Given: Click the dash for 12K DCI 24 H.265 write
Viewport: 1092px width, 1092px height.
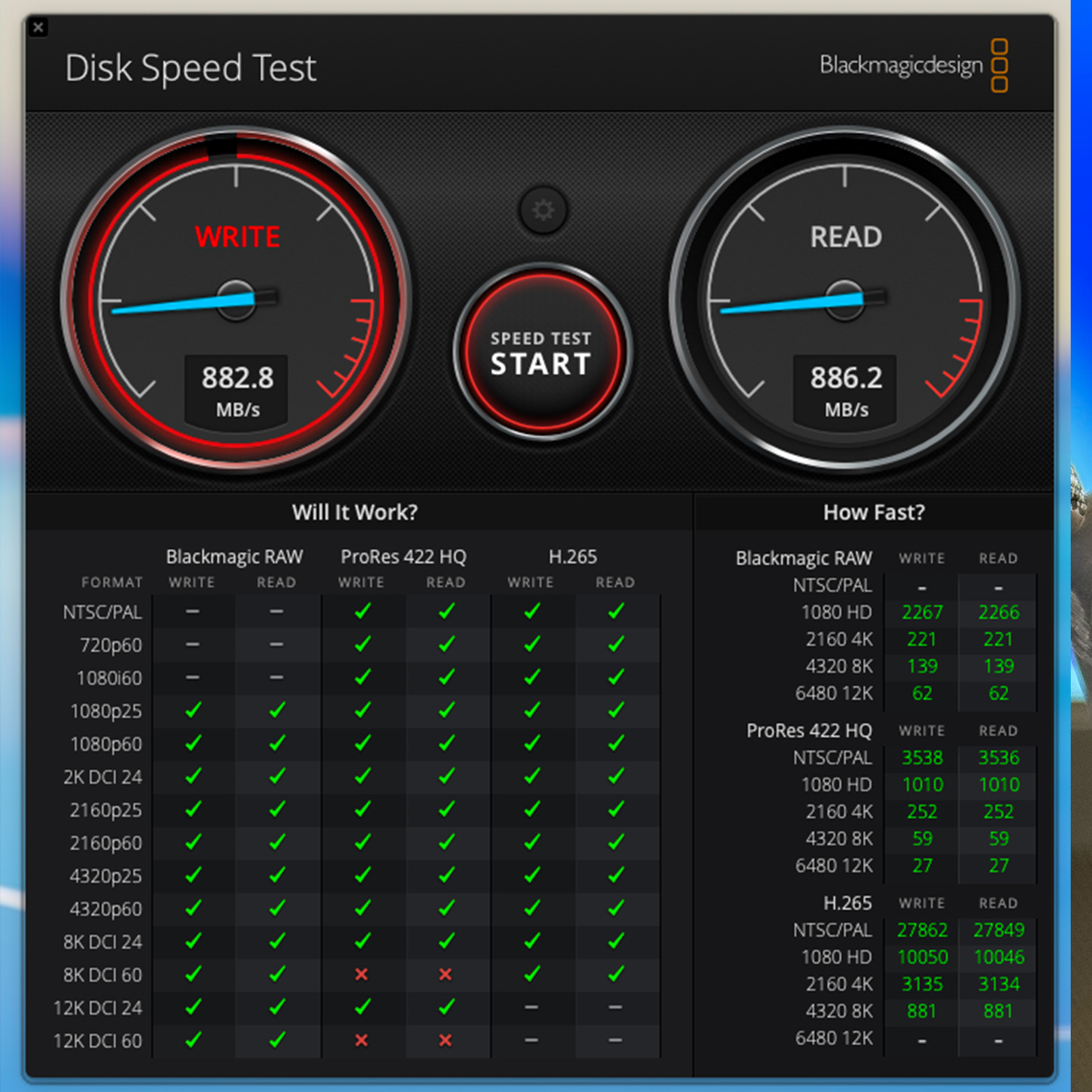Looking at the screenshot, I should point(530,1008).
